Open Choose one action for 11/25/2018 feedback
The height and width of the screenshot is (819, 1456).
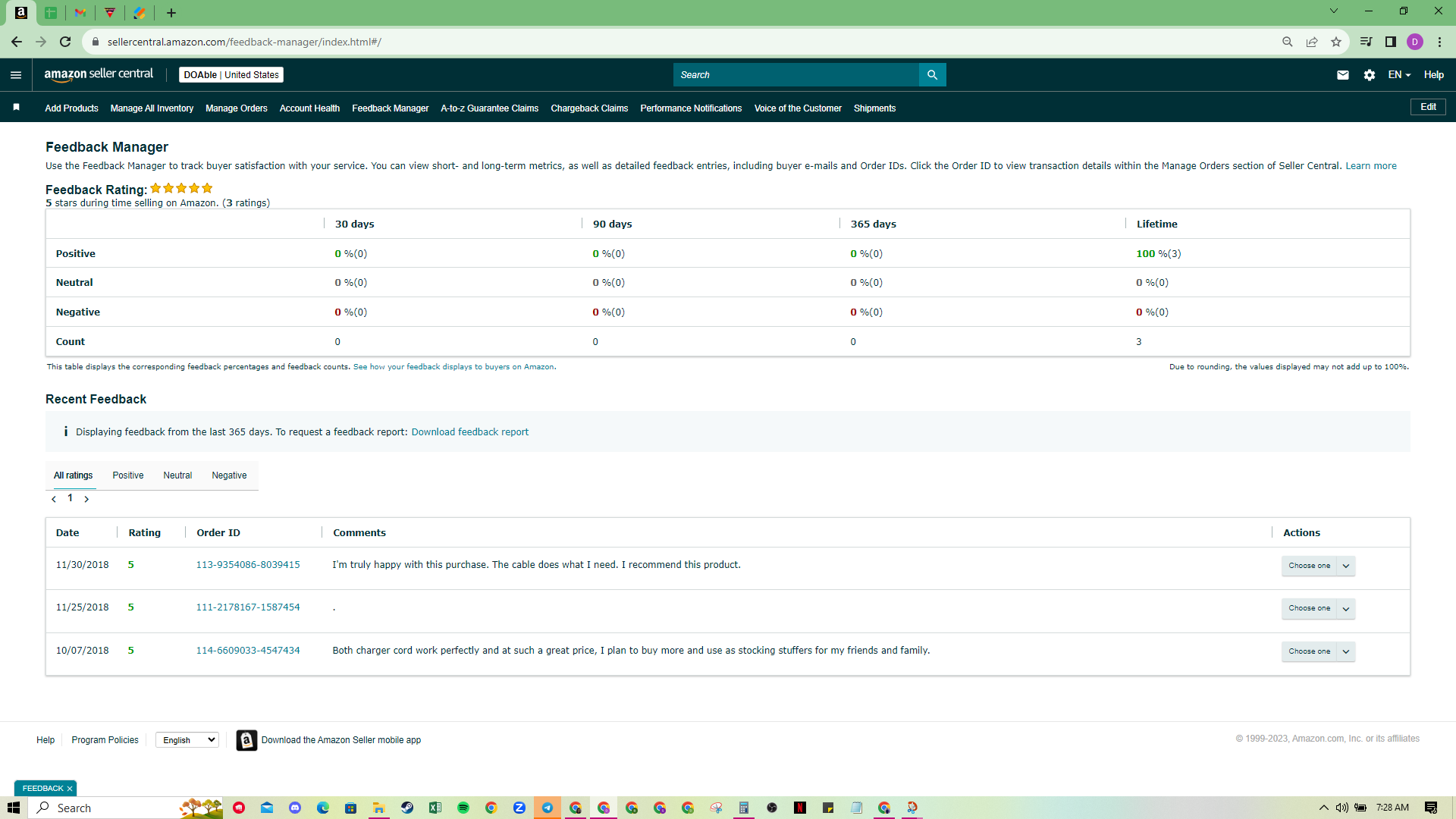click(1318, 608)
